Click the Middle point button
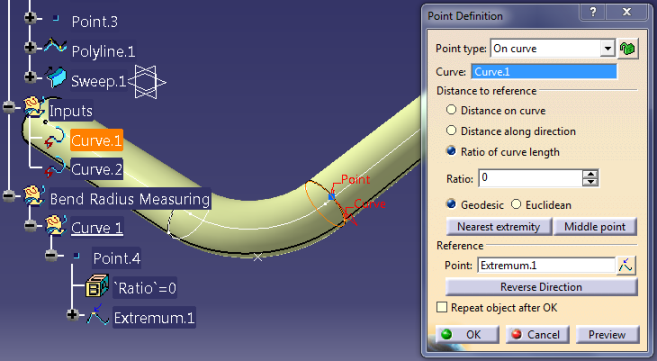The height and width of the screenshot is (361, 657). coord(595,227)
